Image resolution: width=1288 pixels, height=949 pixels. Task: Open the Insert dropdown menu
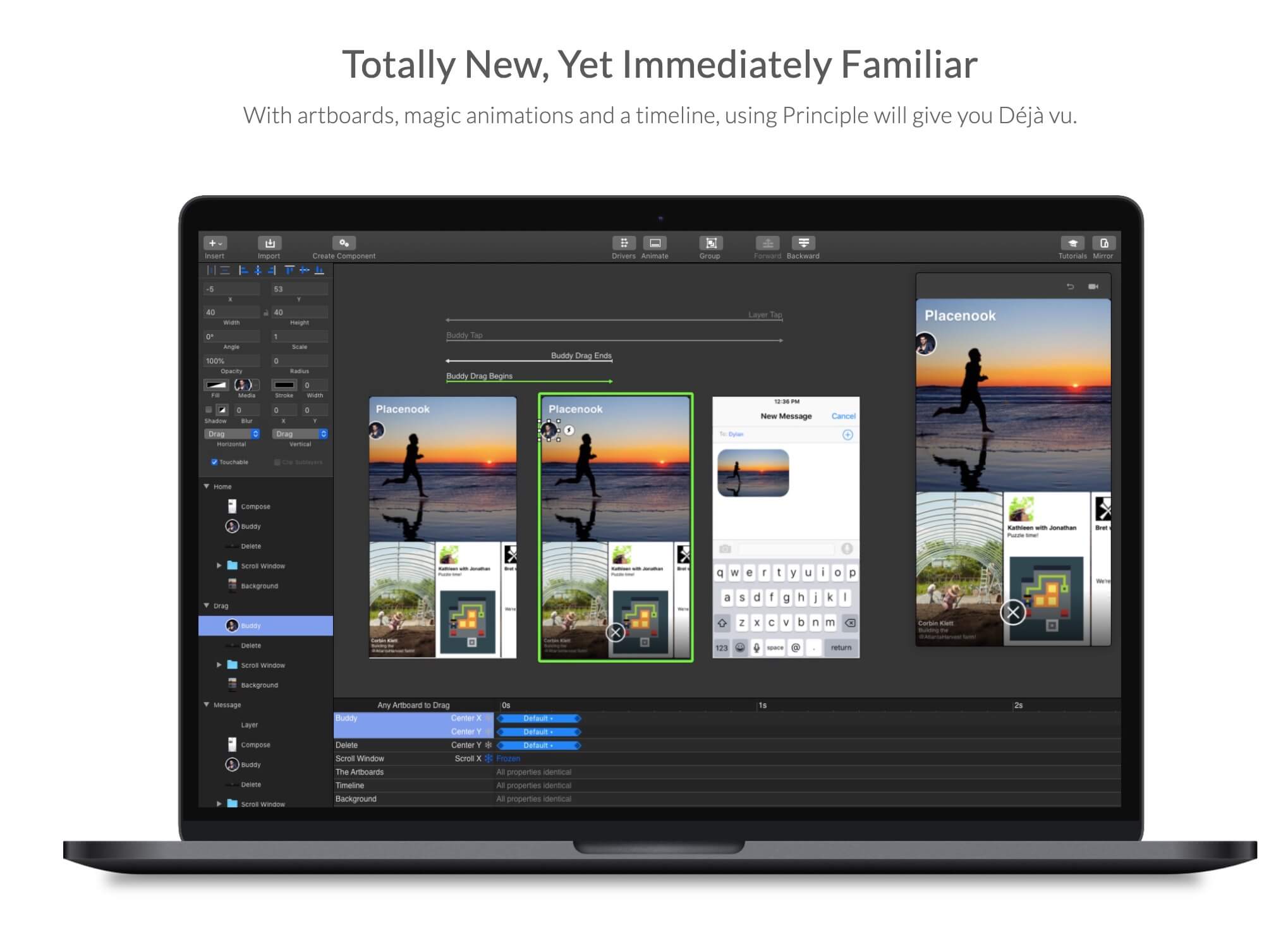click(215, 243)
